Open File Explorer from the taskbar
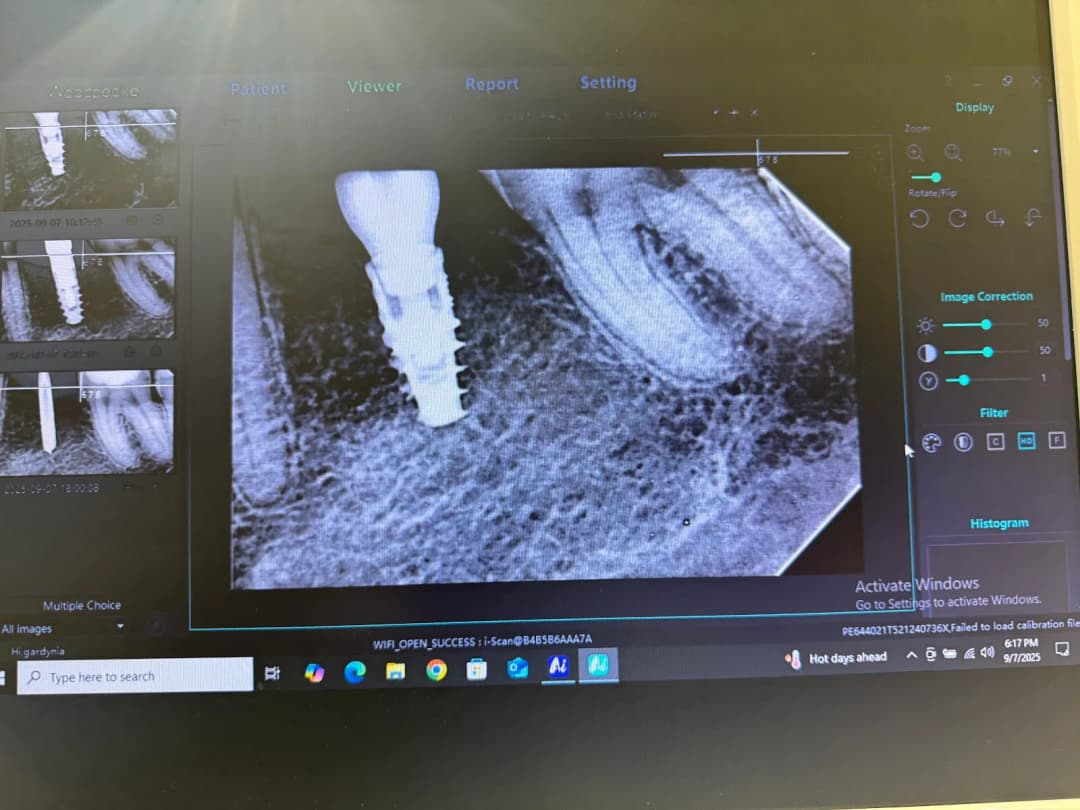This screenshot has height=810, width=1080. click(x=395, y=671)
